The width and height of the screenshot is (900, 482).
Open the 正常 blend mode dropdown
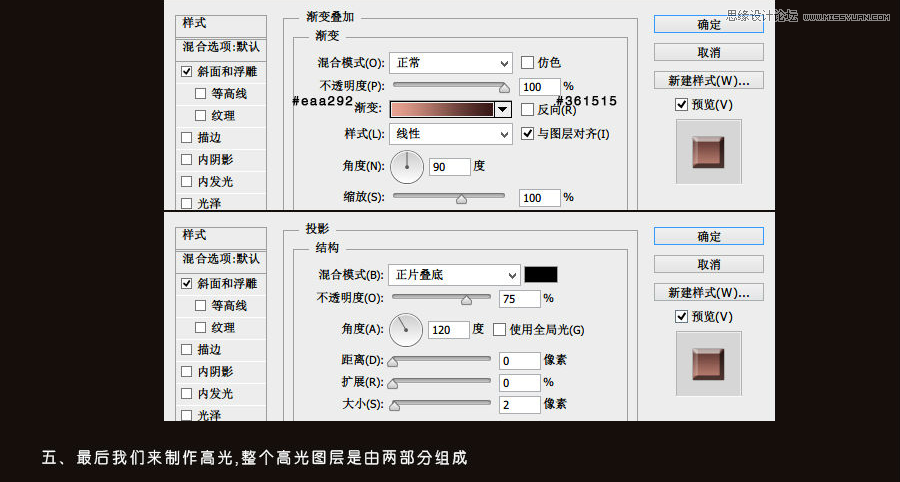click(x=450, y=62)
